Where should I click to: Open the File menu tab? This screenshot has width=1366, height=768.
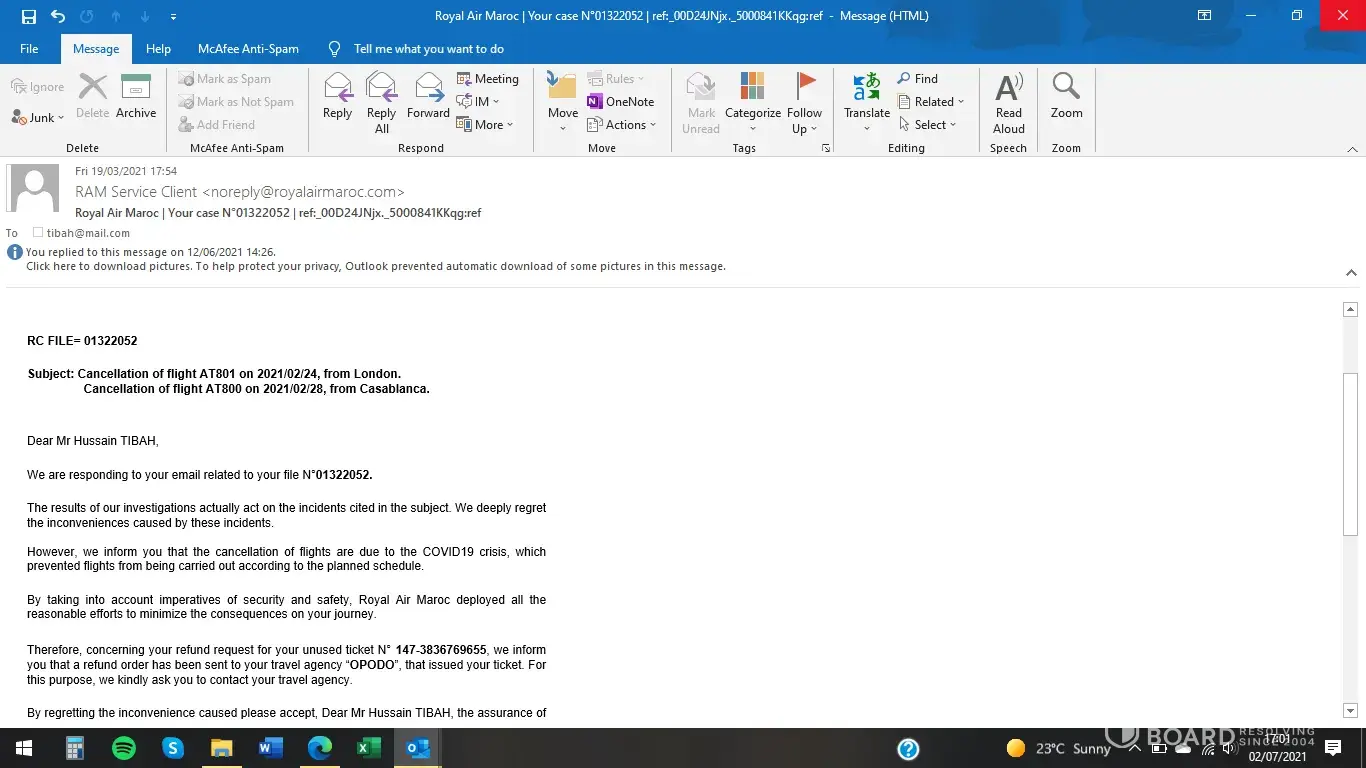[29, 49]
